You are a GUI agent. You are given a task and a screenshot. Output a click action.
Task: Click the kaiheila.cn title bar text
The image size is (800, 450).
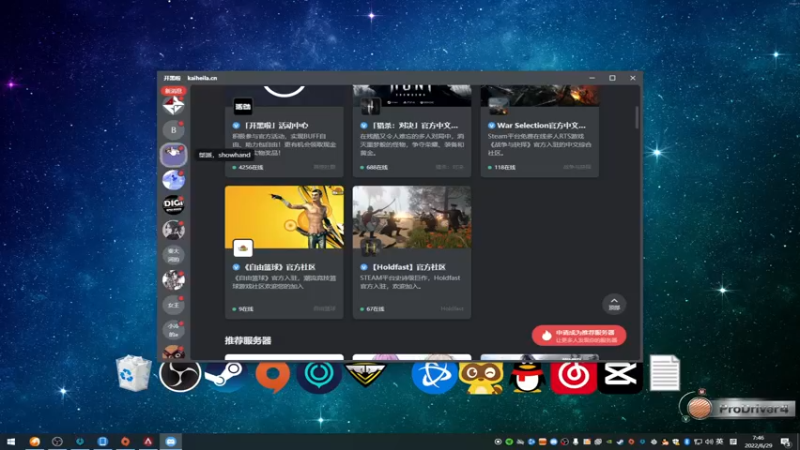(x=202, y=78)
